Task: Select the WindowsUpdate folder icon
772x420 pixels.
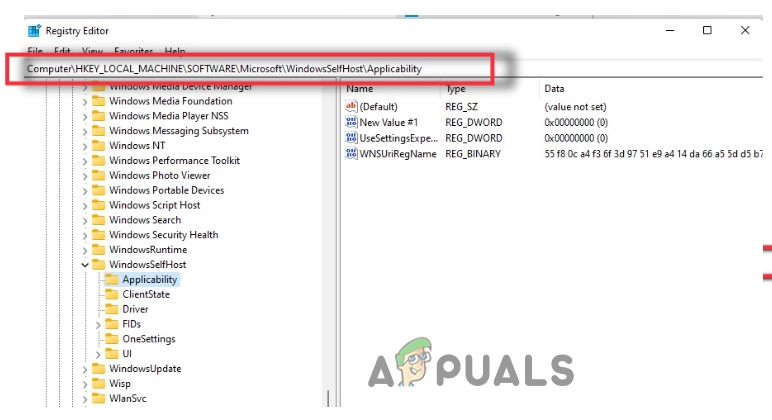Action: (x=99, y=368)
